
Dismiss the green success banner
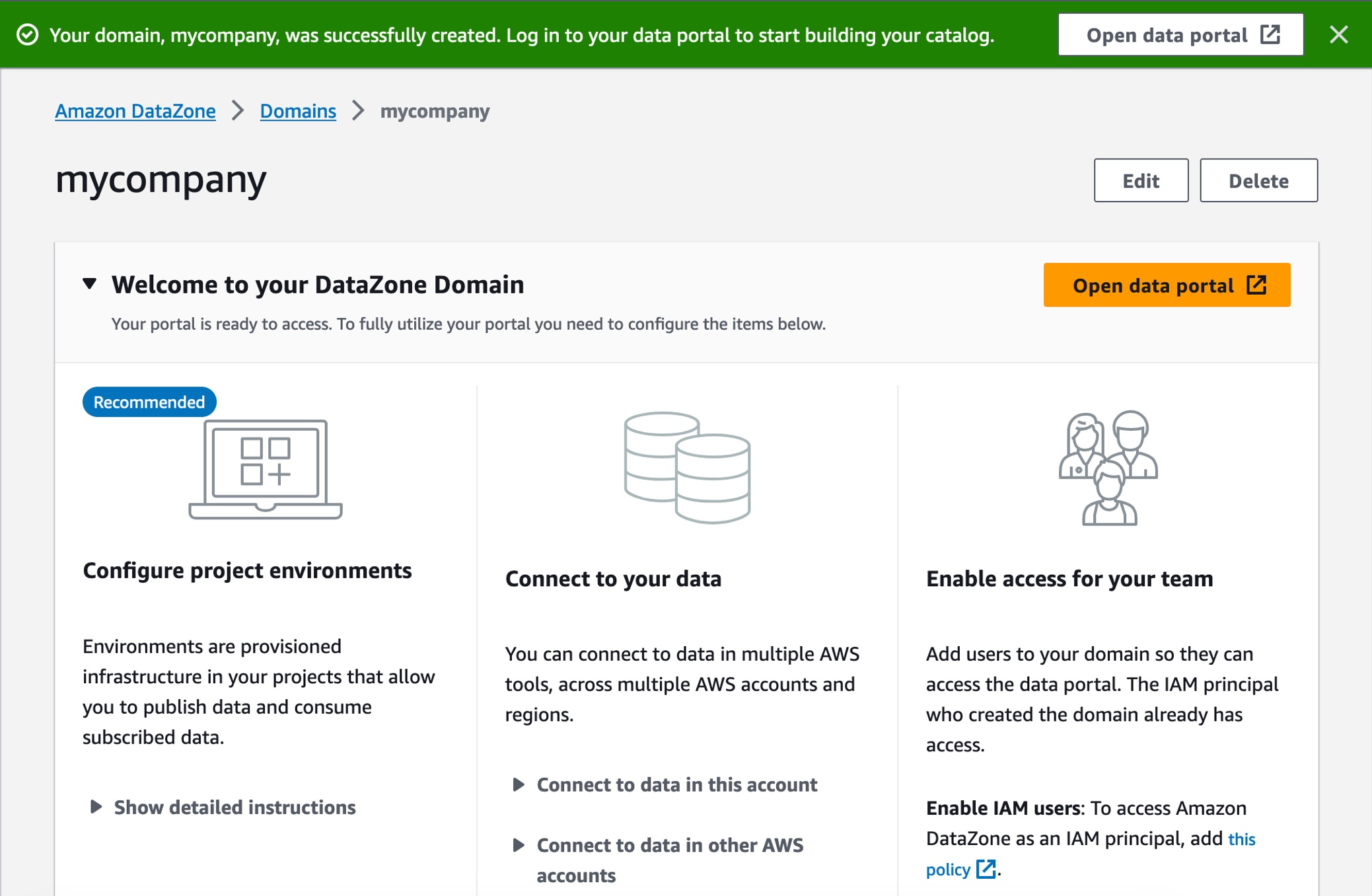(x=1338, y=34)
